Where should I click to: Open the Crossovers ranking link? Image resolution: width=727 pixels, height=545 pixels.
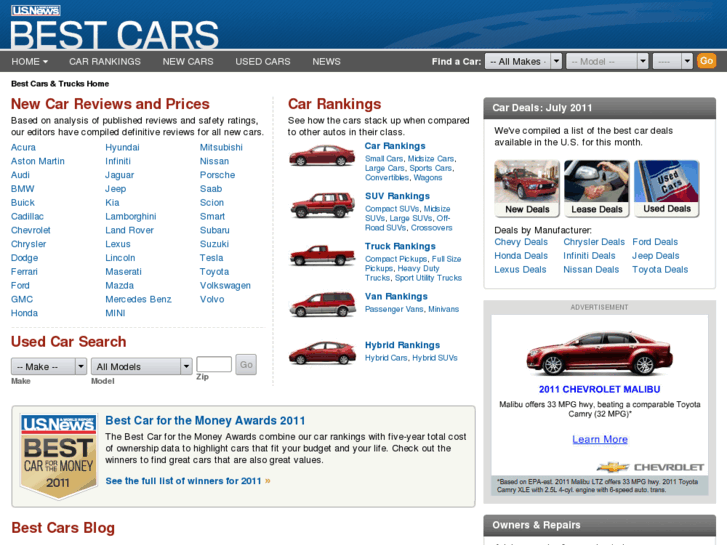432,228
